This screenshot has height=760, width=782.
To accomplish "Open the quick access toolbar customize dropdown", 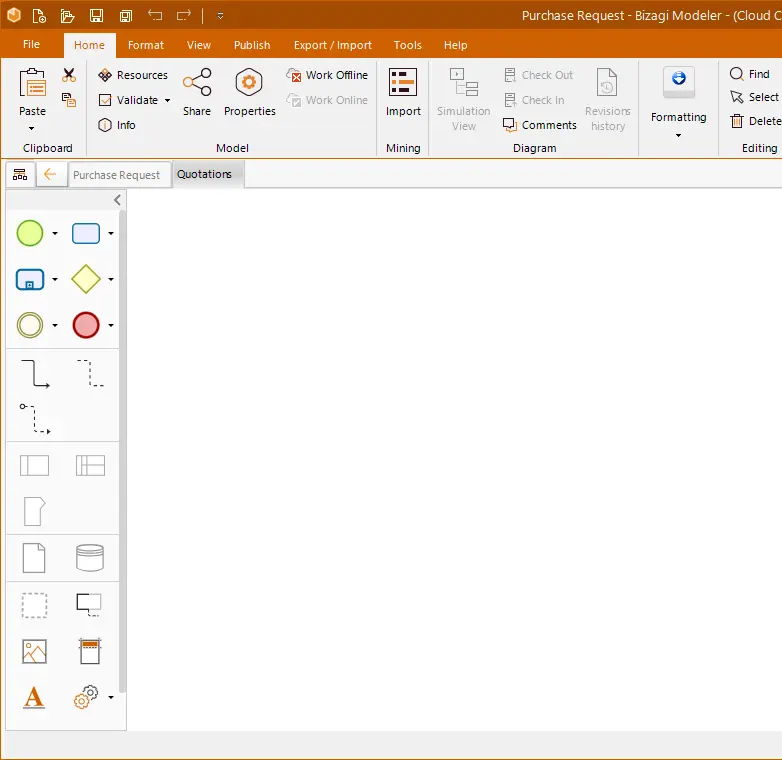I will [x=220, y=16].
